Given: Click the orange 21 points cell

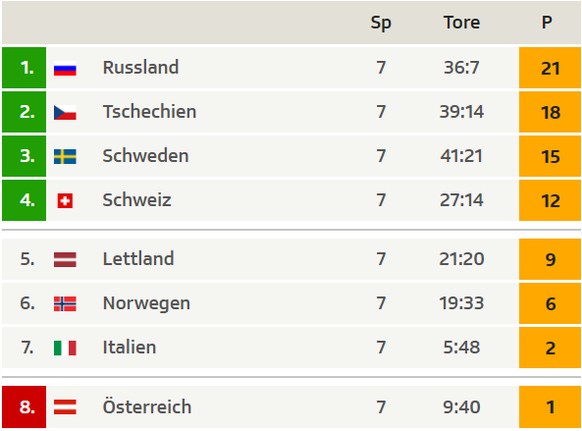Looking at the screenshot, I should 550,68.
